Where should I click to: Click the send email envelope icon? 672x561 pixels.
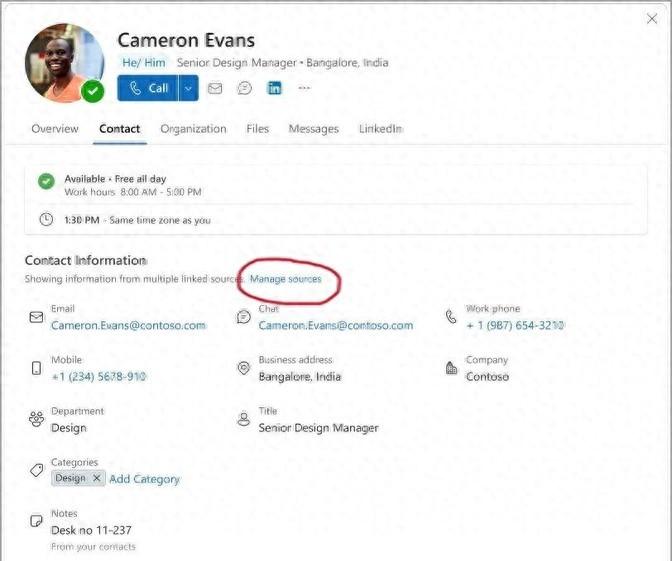click(x=215, y=88)
